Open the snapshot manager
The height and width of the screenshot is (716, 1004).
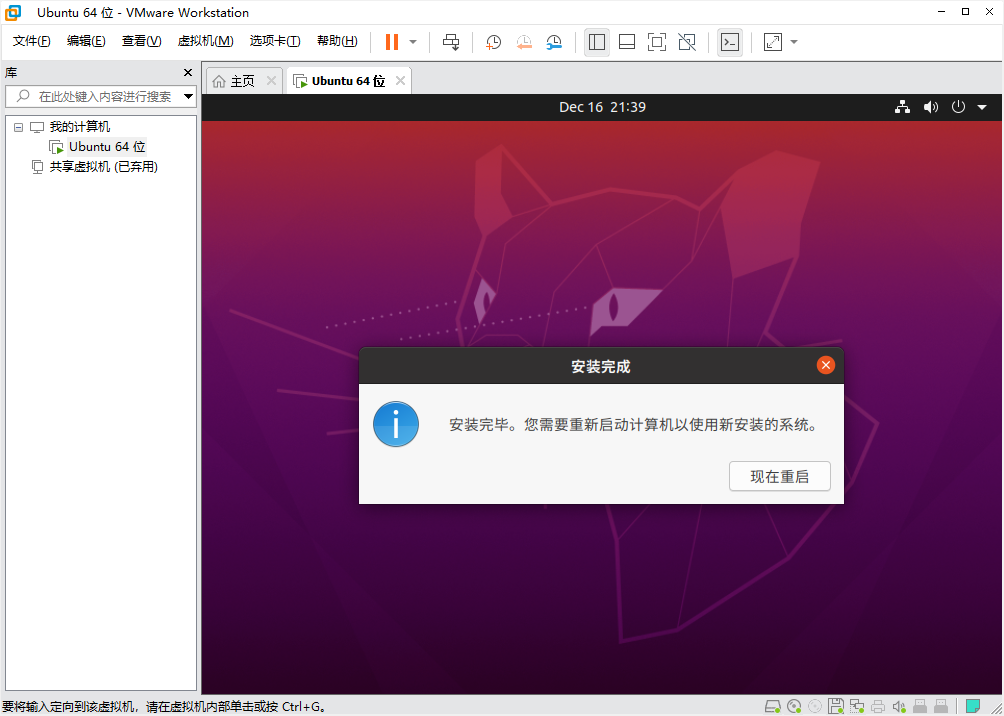(554, 42)
